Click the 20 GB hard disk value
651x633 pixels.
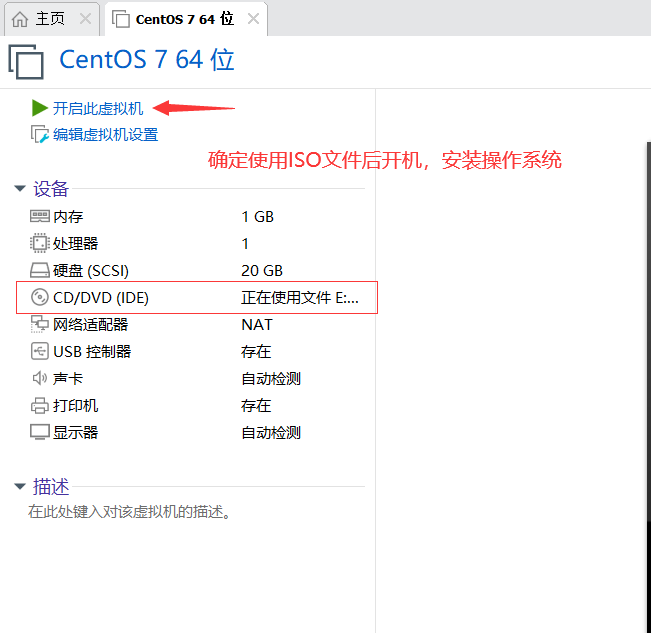point(262,270)
